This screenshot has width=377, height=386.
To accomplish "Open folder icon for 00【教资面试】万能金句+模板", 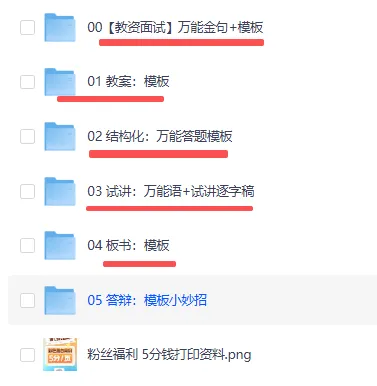I will [60, 27].
